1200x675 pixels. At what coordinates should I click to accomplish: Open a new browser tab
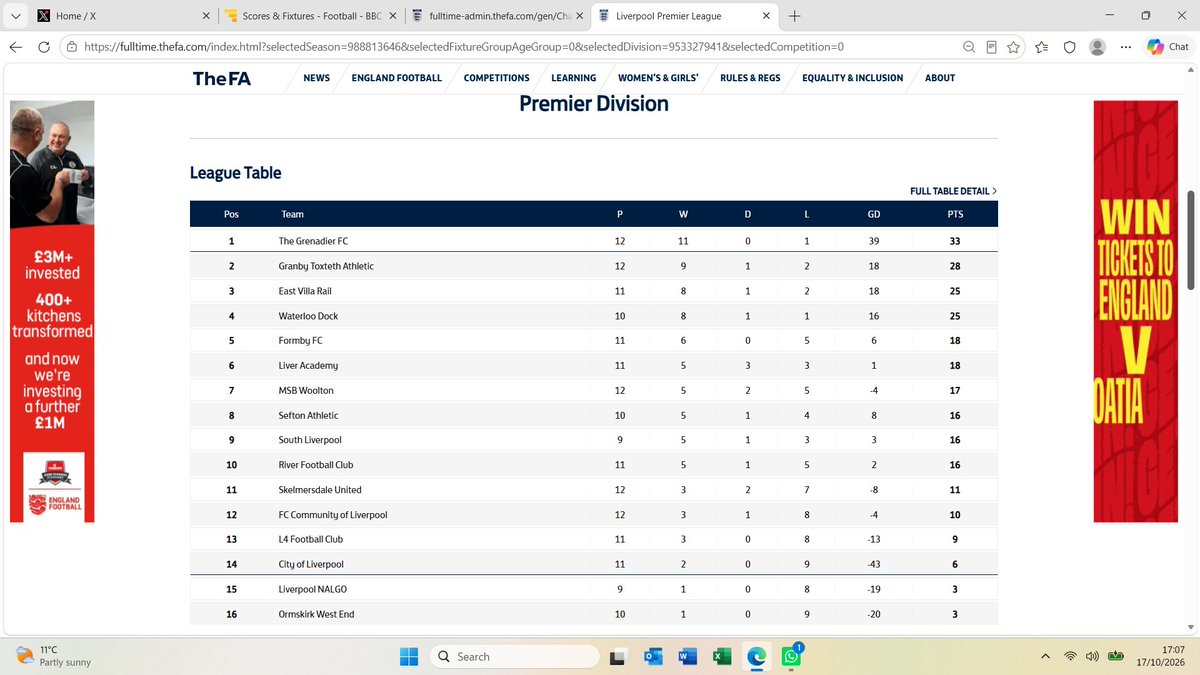[795, 16]
